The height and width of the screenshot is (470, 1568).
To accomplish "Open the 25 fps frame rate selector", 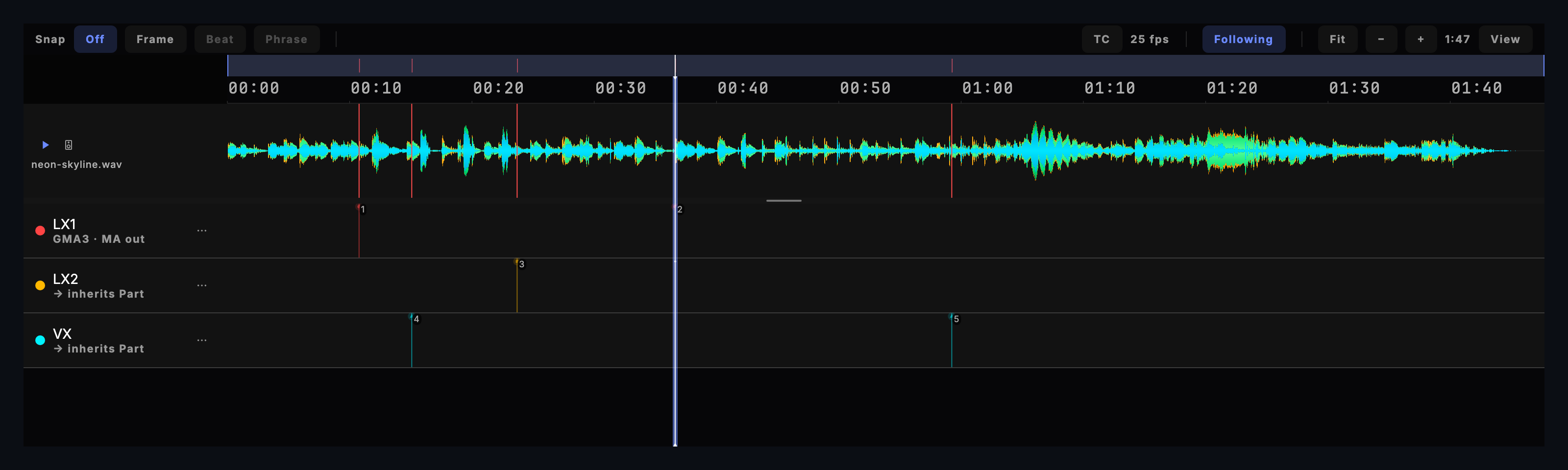I will 1149,40.
